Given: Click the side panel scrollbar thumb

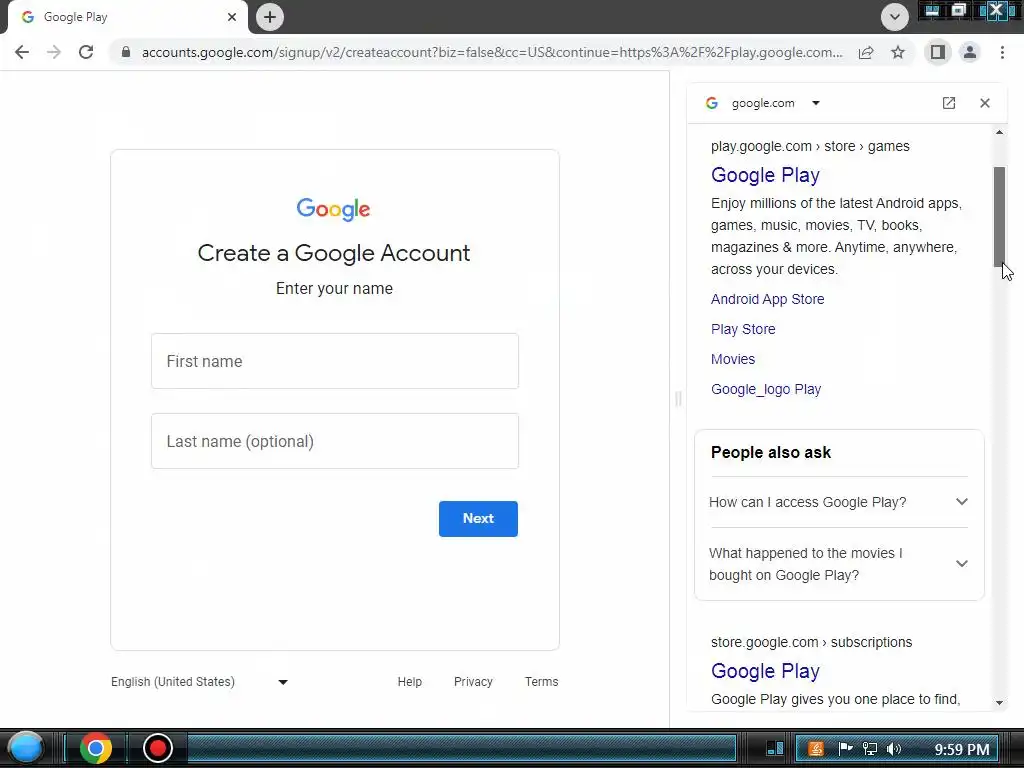Looking at the screenshot, I should pos(999,216).
